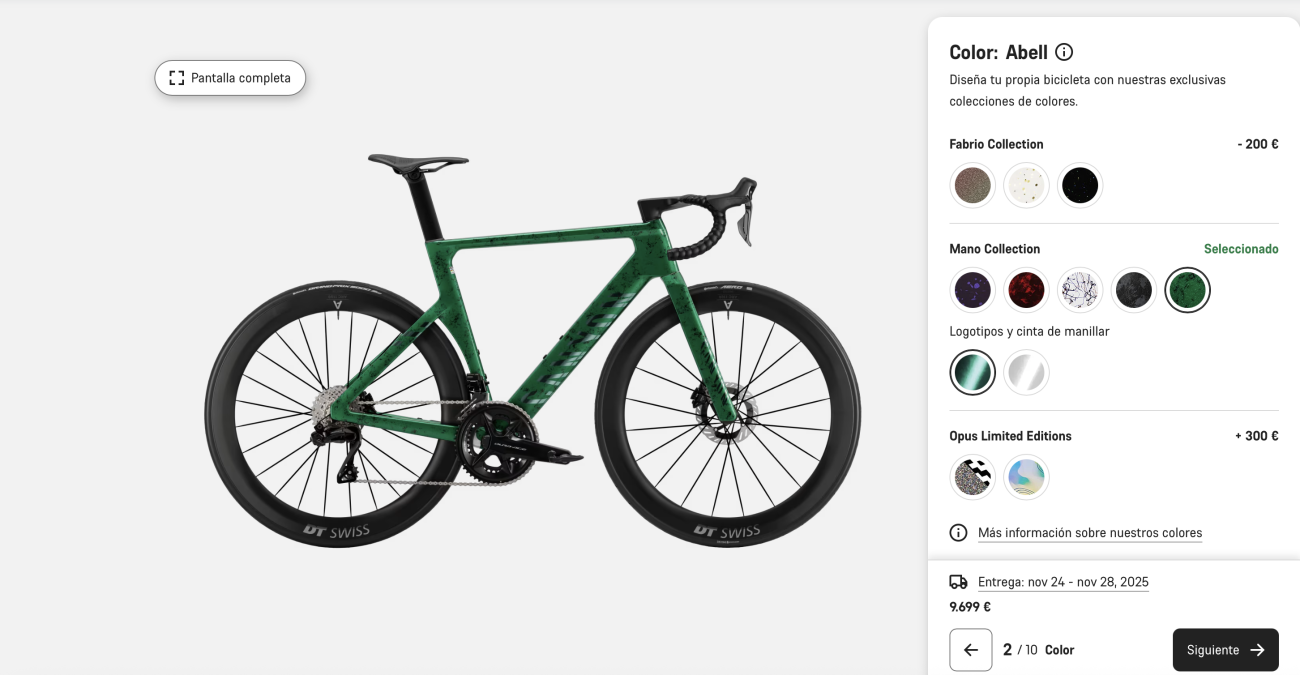This screenshot has width=1300, height=675.
Task: Choose the white scribble Mano Collection swatch
Action: [1080, 290]
